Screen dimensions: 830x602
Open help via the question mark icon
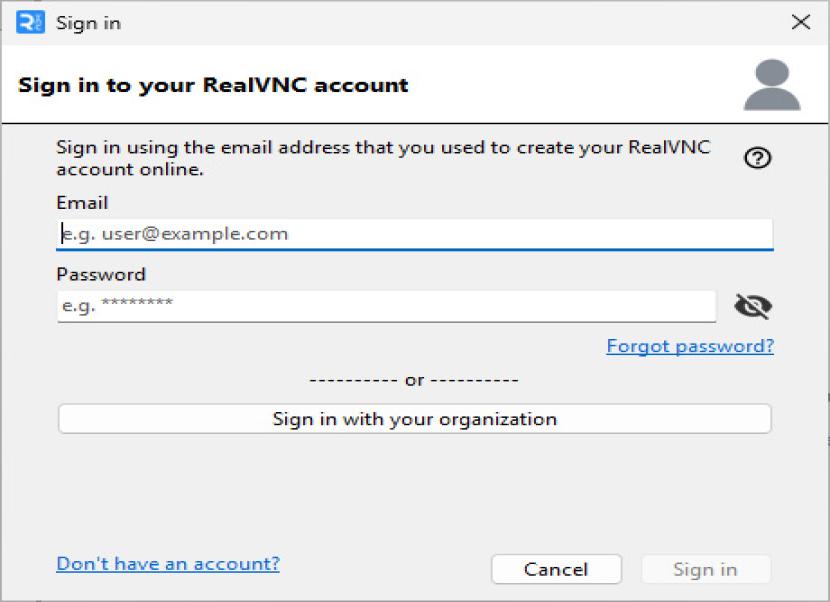point(758,158)
